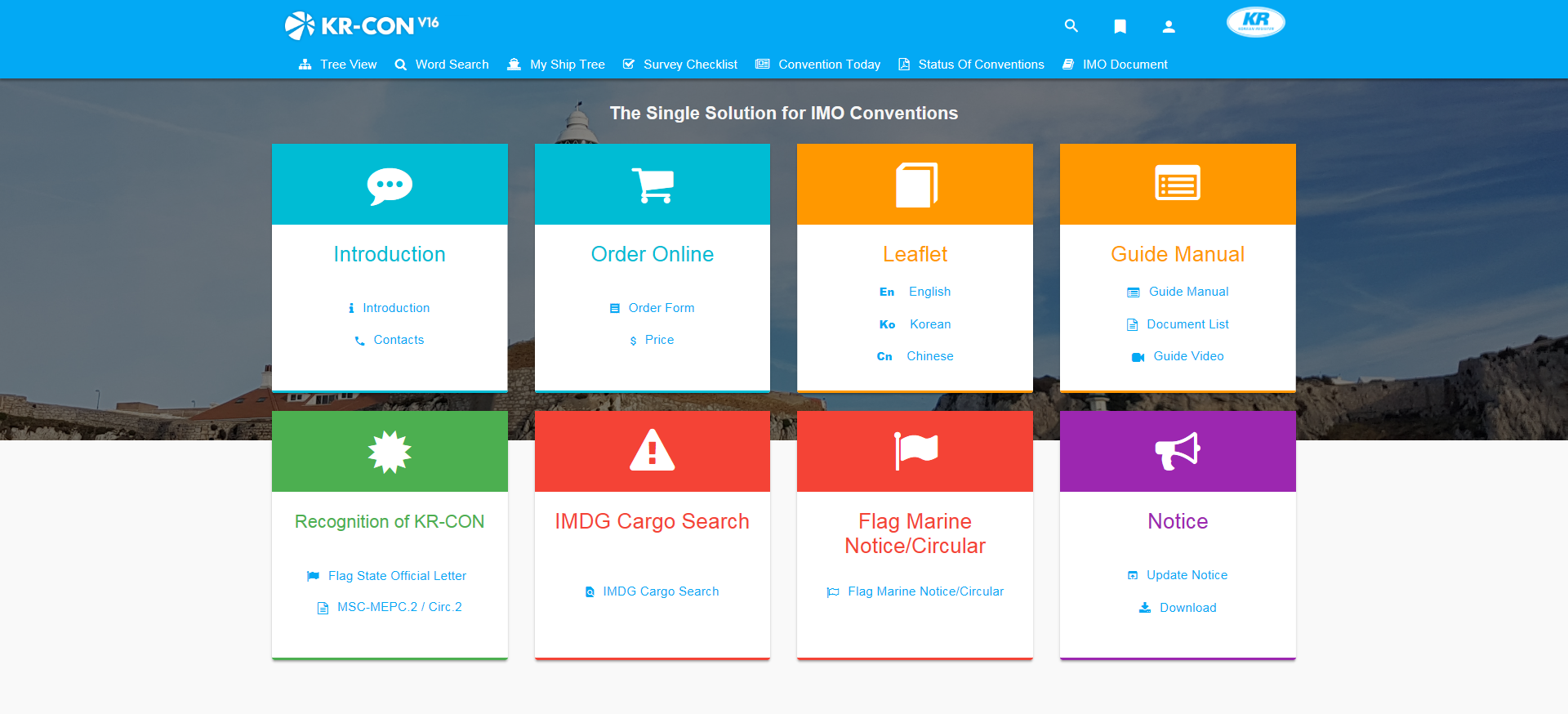Click the search magnifier icon in header
The width and height of the screenshot is (1568, 714).
coord(1071,26)
